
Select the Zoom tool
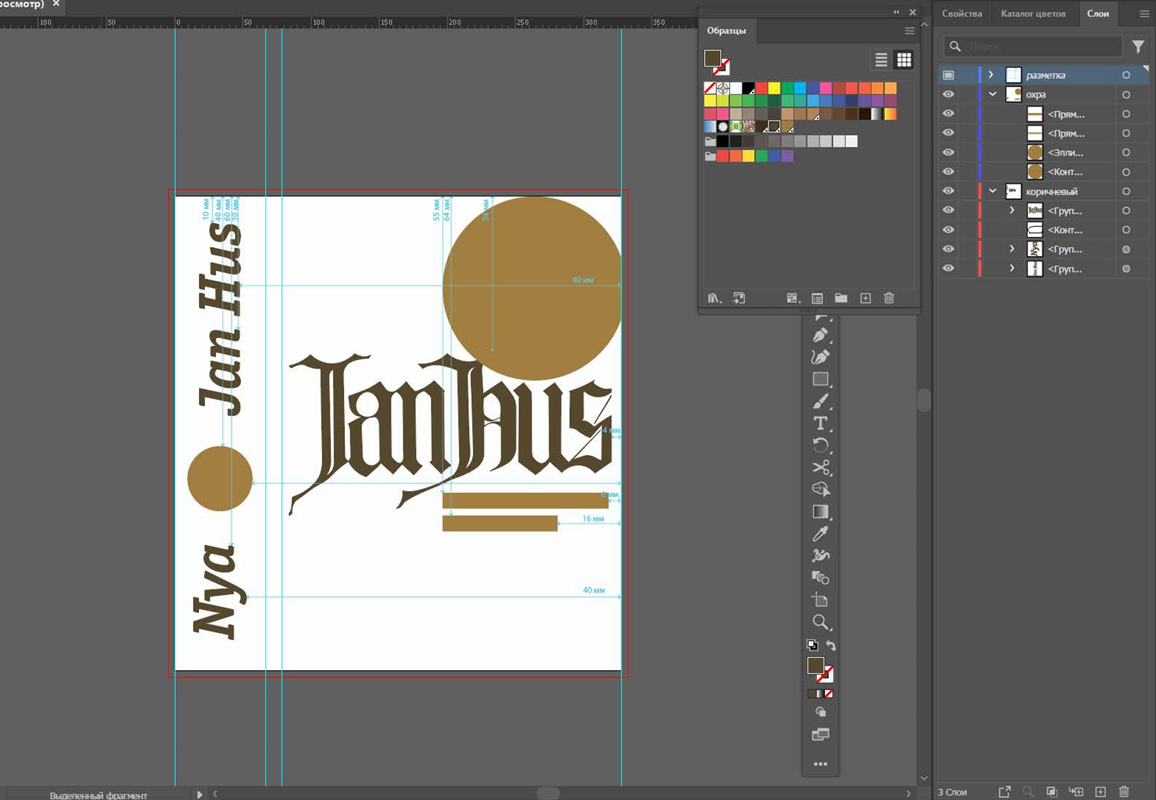pos(821,622)
